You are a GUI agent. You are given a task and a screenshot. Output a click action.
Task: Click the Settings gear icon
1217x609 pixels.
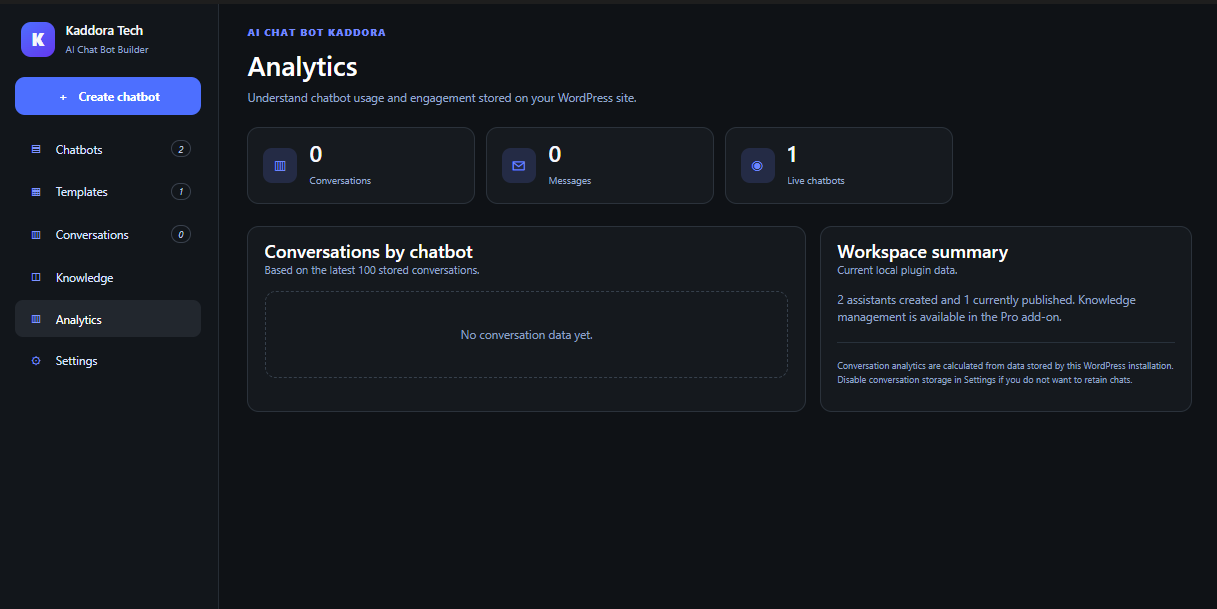coord(36,361)
